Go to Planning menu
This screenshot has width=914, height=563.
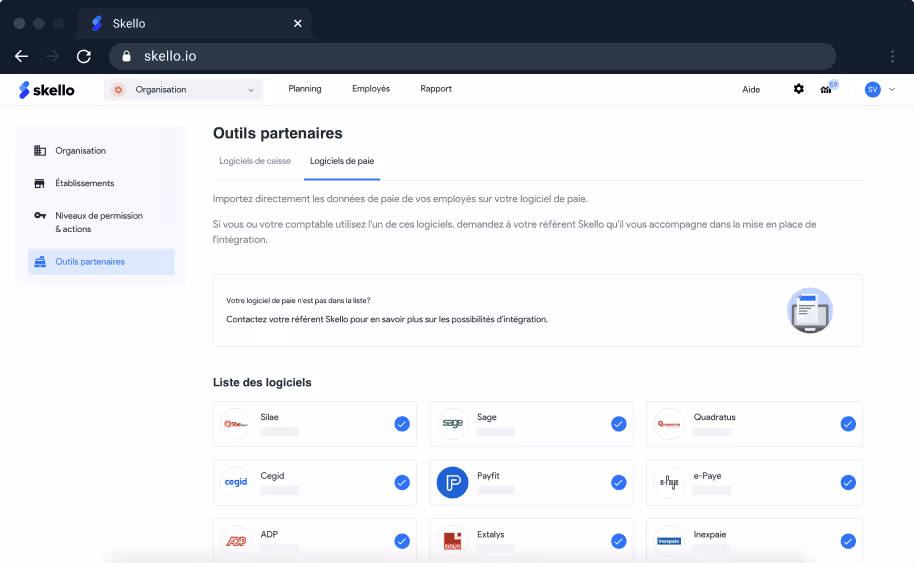click(x=305, y=89)
